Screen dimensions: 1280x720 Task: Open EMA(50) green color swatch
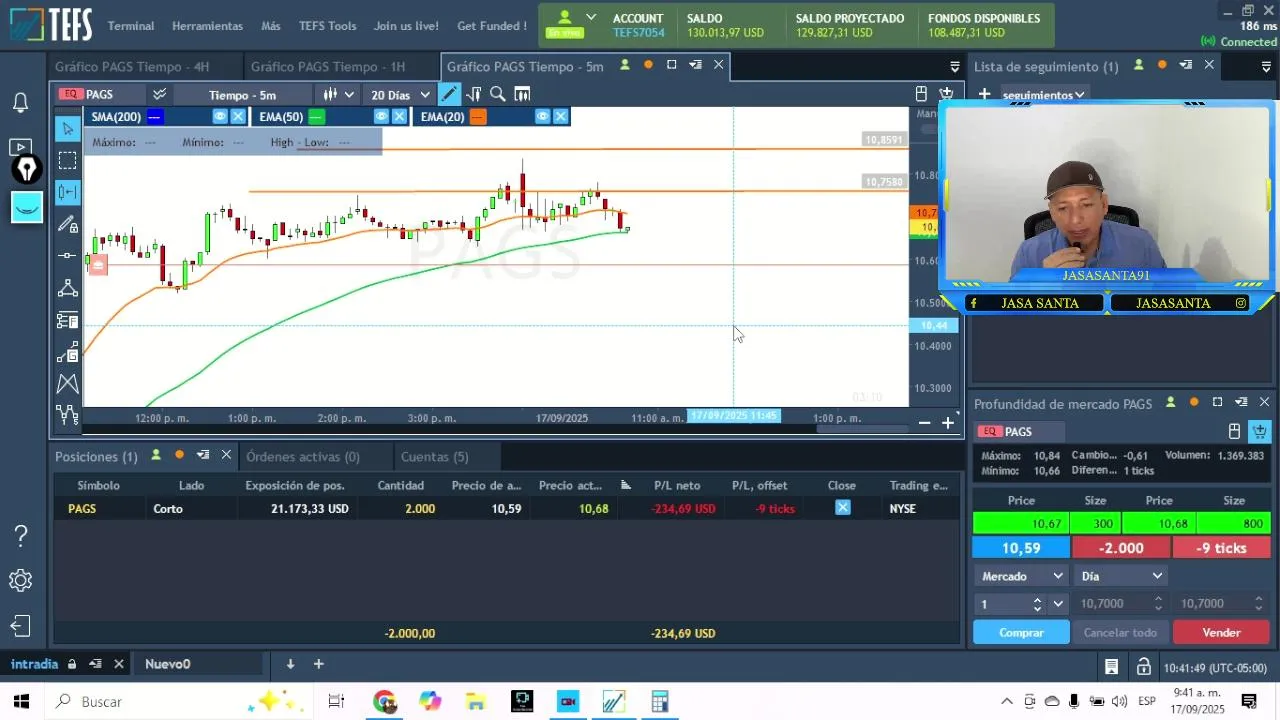click(316, 117)
